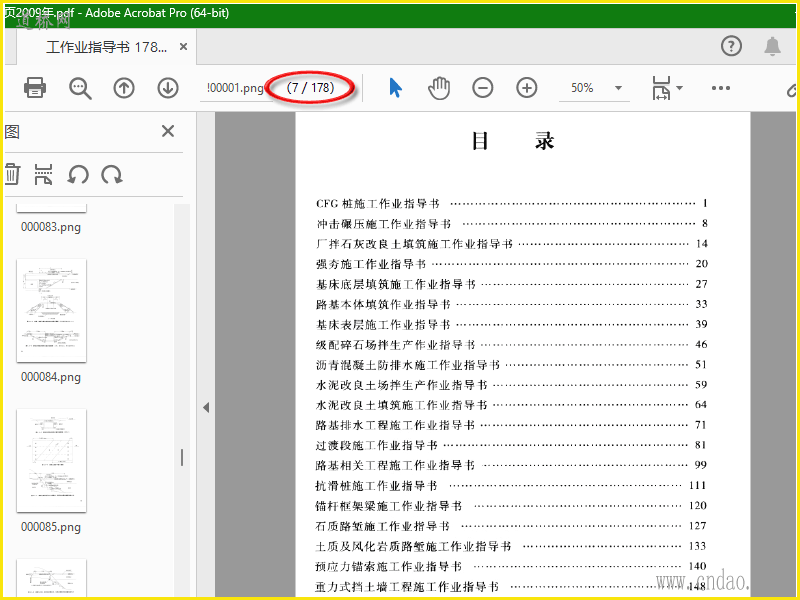The image size is (800, 600).
Task: Click page number 111 in contents
Action: click(697, 485)
